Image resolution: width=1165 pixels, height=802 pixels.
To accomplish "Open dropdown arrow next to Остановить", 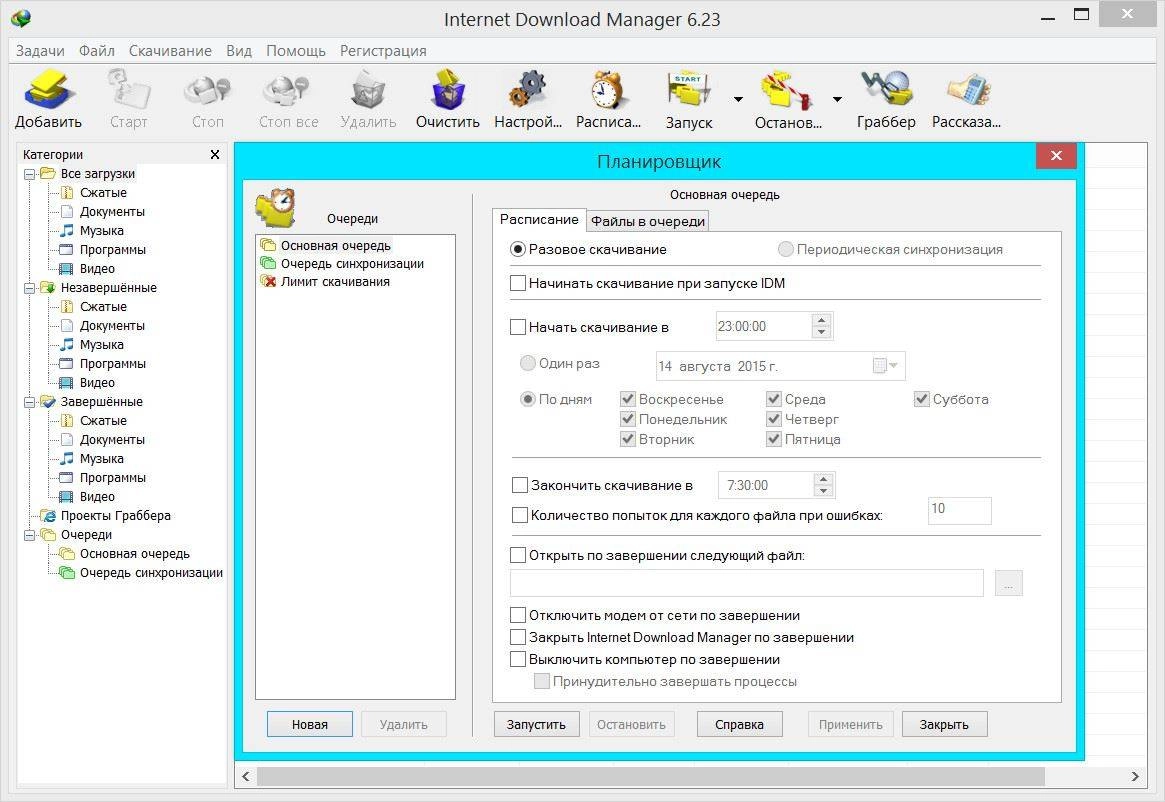I will coord(837,99).
